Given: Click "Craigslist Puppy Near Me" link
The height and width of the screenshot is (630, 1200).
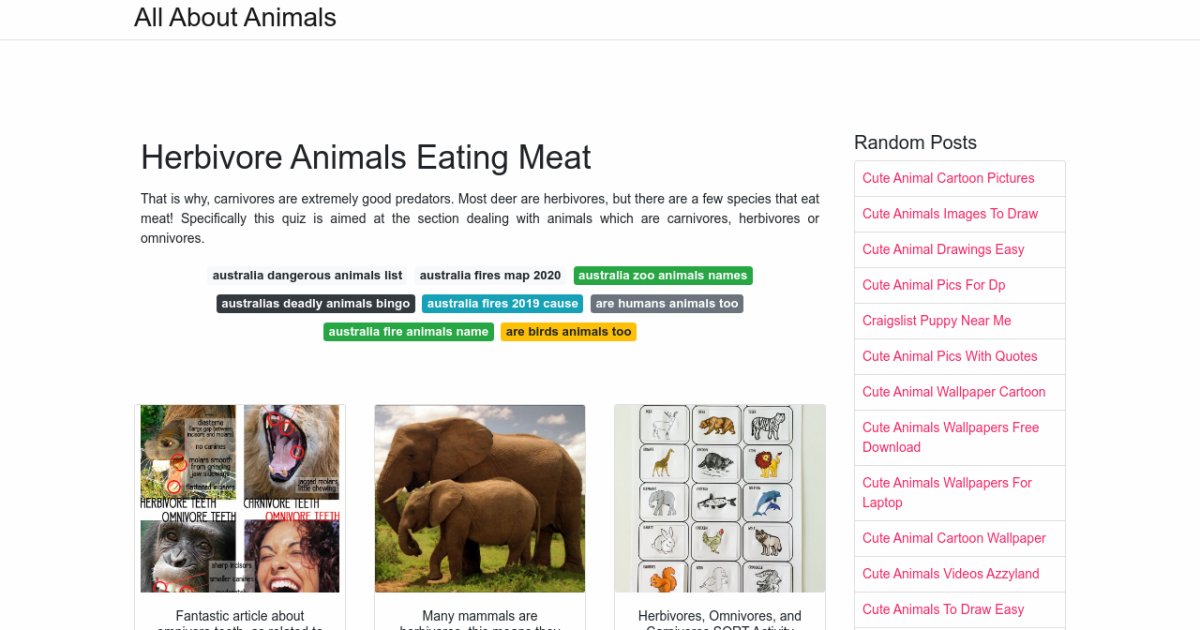Looking at the screenshot, I should 936,320.
